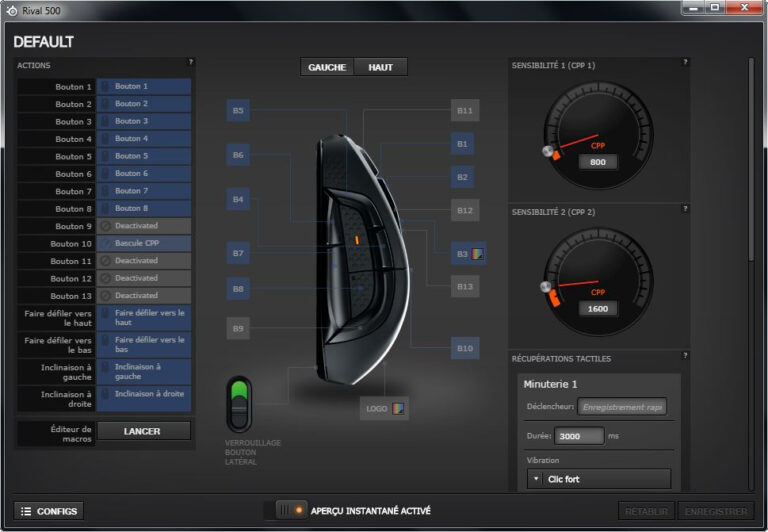Select the B13 button marker

[465, 286]
